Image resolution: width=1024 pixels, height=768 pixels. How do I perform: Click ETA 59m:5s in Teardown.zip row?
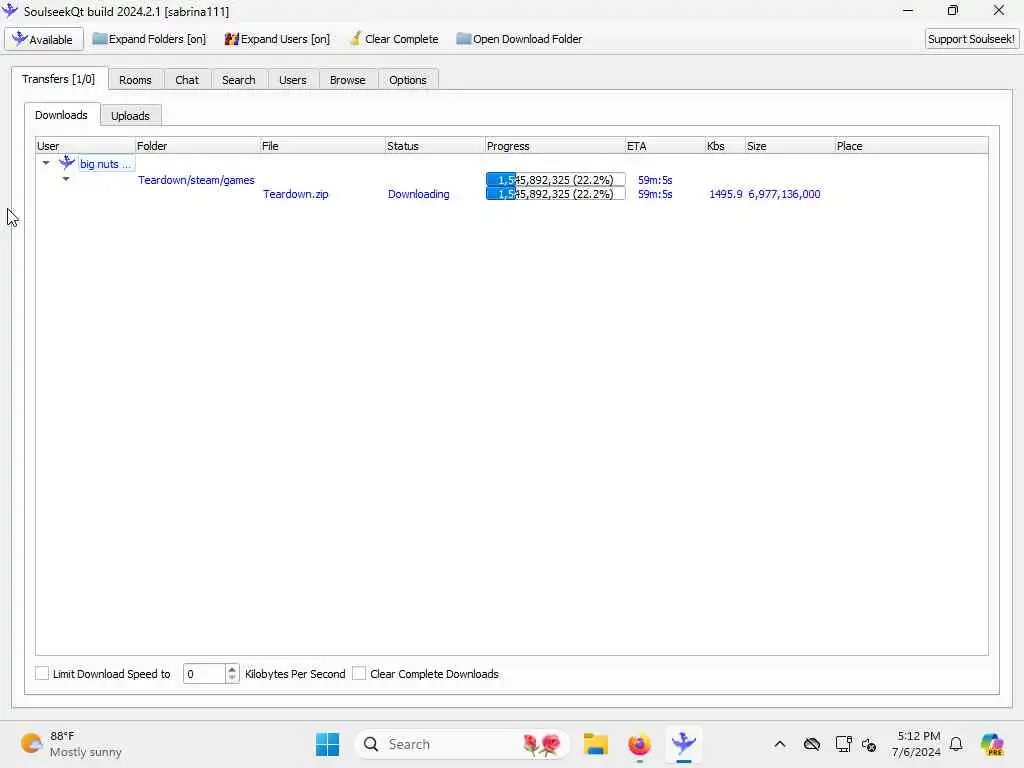pyautogui.click(x=654, y=194)
